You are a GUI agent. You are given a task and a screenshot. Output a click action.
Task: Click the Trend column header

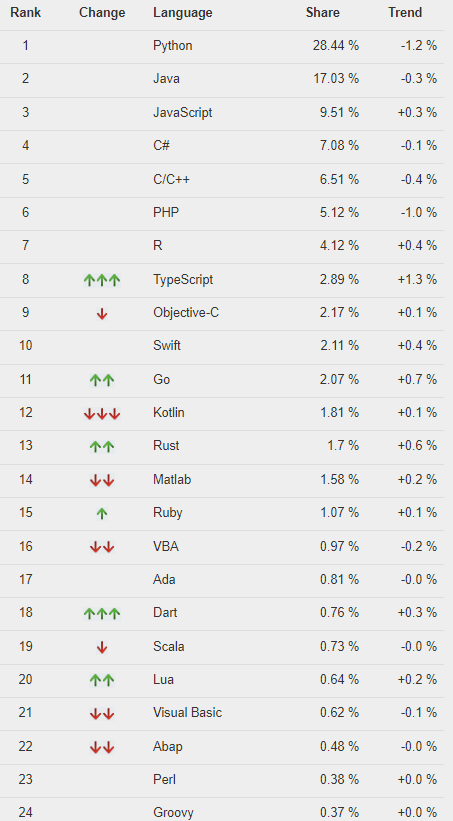click(405, 13)
